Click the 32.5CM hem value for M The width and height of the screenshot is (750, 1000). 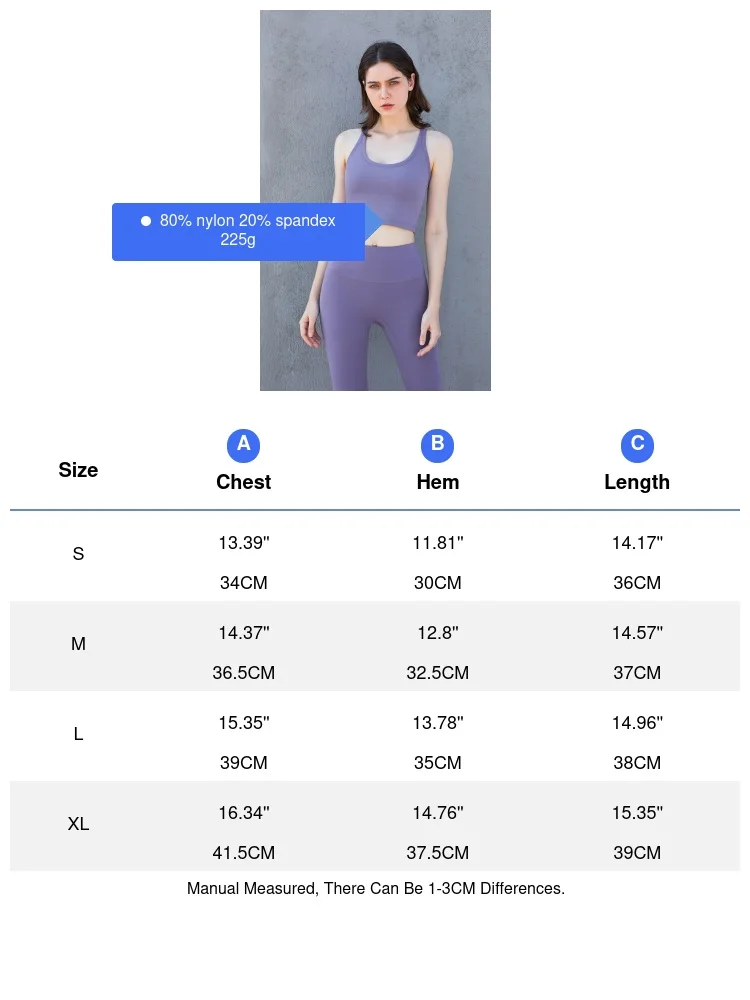click(437, 673)
